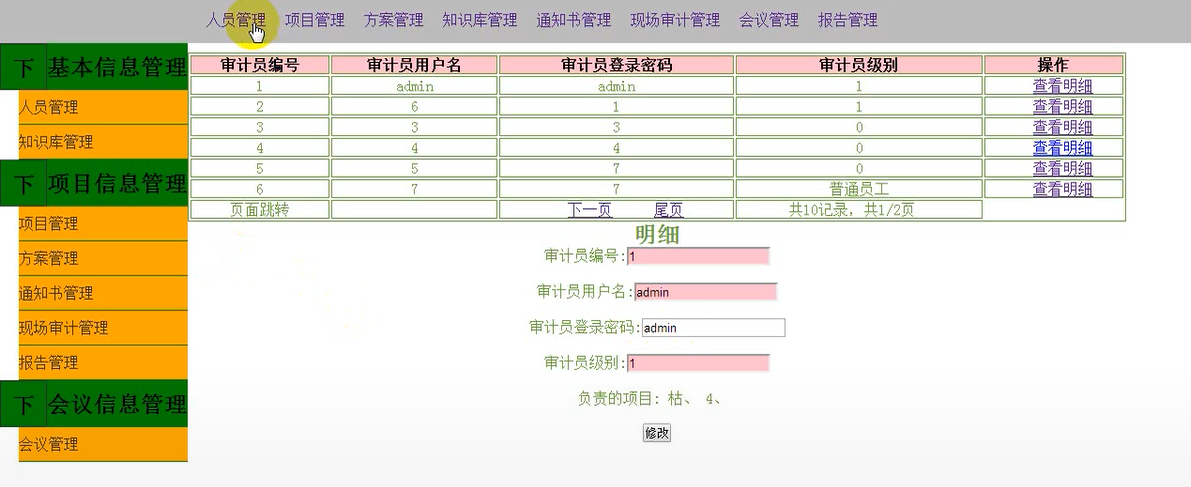Viewport: 1191px width, 487px height.
Task: Select 现场审计管理 in the left sidebar
Action: pos(103,327)
